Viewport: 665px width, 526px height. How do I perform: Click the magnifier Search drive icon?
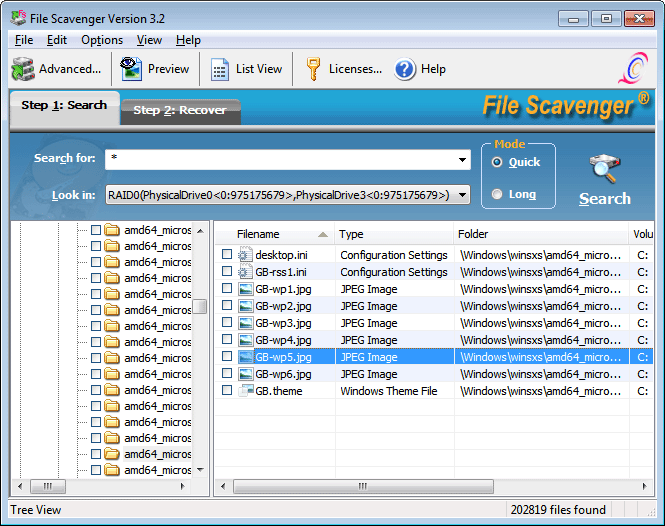click(x=604, y=168)
